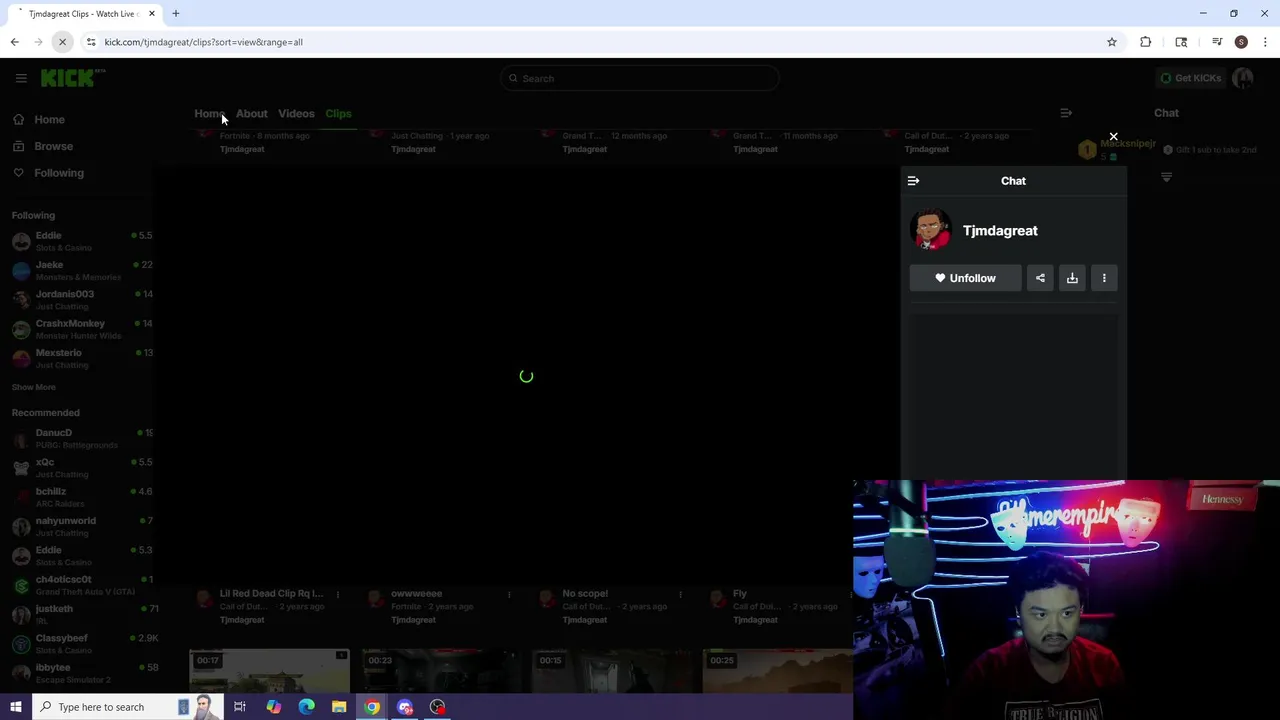Viewport: 1280px width, 720px height.
Task: Click the Unfollow button for Tjmdagreat
Action: coord(965,278)
